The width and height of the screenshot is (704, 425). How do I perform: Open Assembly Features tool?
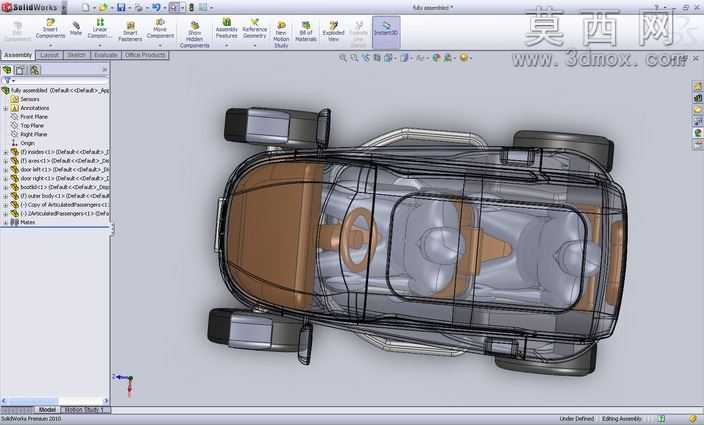tap(226, 29)
